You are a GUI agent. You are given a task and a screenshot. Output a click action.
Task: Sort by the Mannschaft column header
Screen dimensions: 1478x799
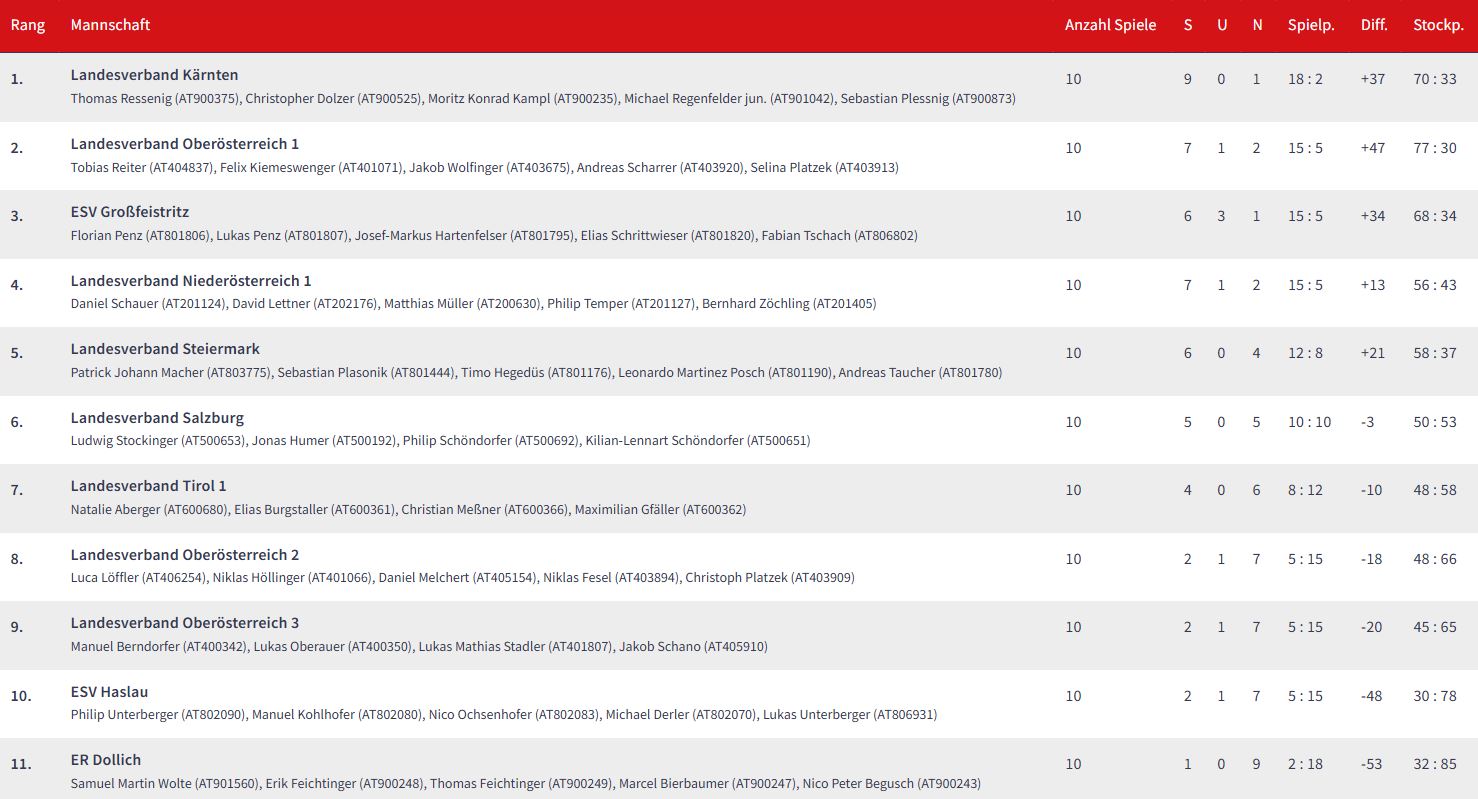[110, 25]
